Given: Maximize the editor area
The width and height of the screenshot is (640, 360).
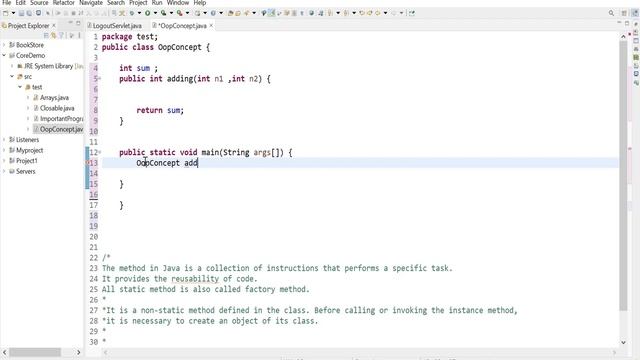Looking at the screenshot, I should (x=627, y=23).
